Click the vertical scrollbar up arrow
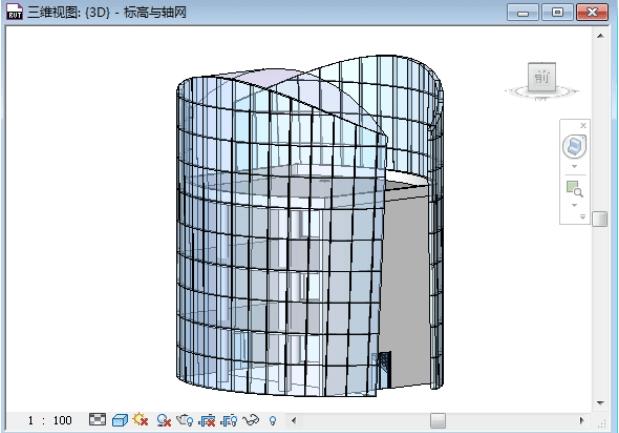619x433 pixels. click(600, 35)
